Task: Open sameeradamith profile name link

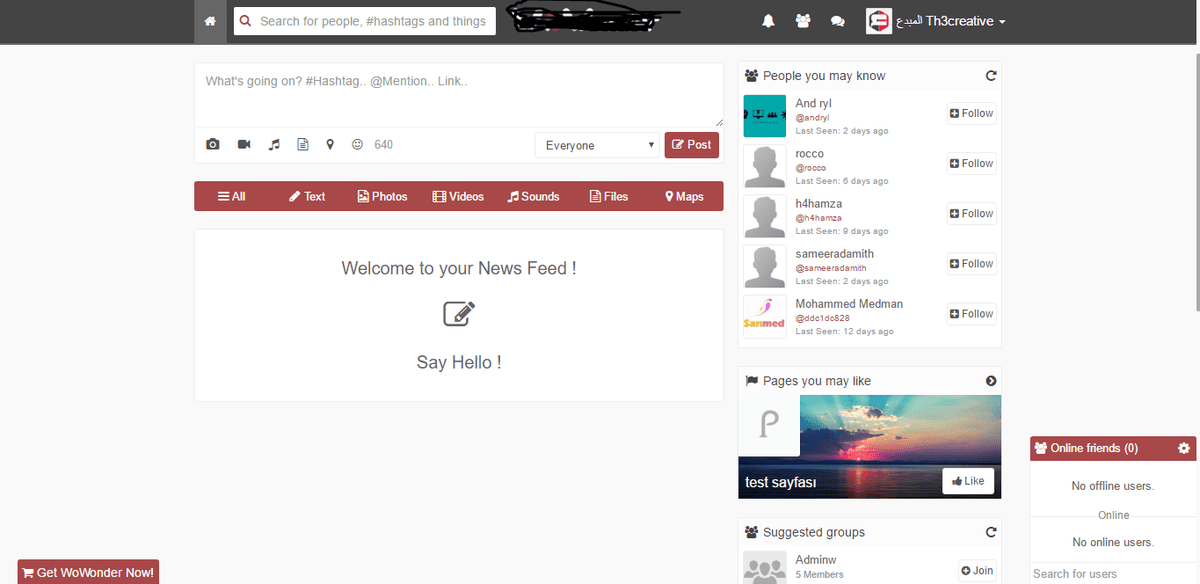Action: tap(837, 254)
